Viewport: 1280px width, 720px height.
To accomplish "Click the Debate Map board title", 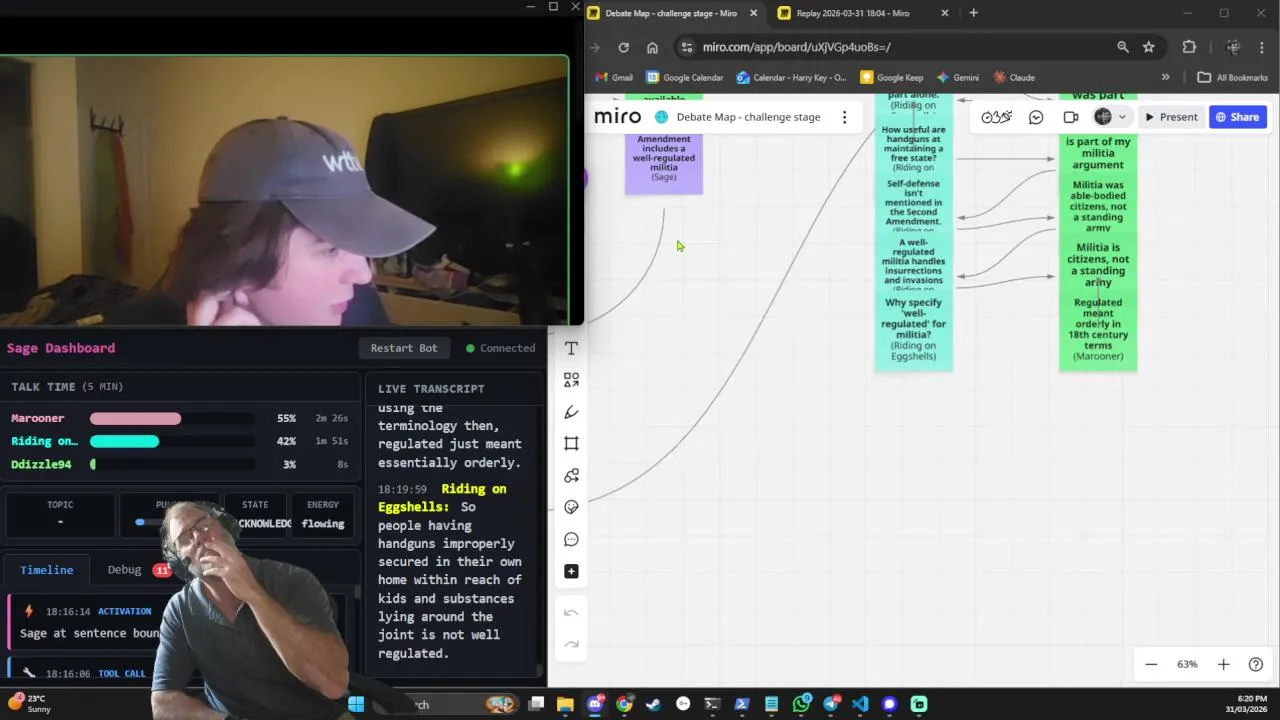I will click(748, 117).
